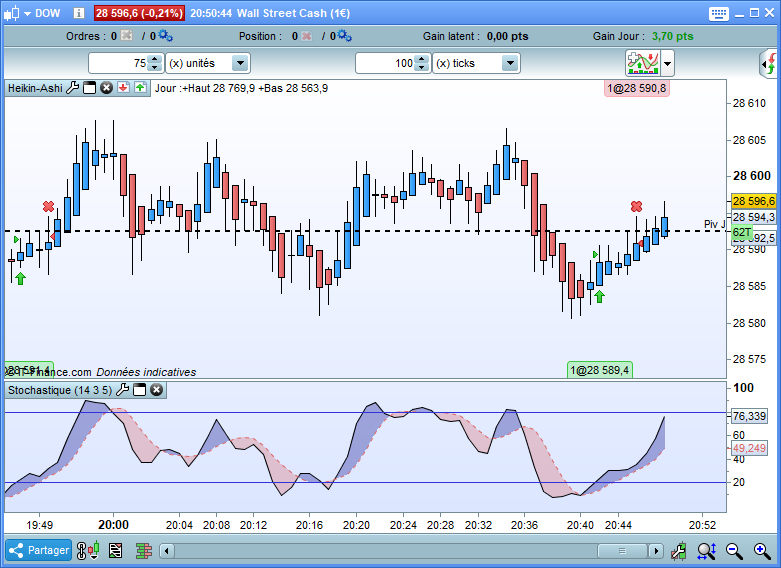
Task: Decrease the quantity 75 with the down stepper
Action: (155, 68)
